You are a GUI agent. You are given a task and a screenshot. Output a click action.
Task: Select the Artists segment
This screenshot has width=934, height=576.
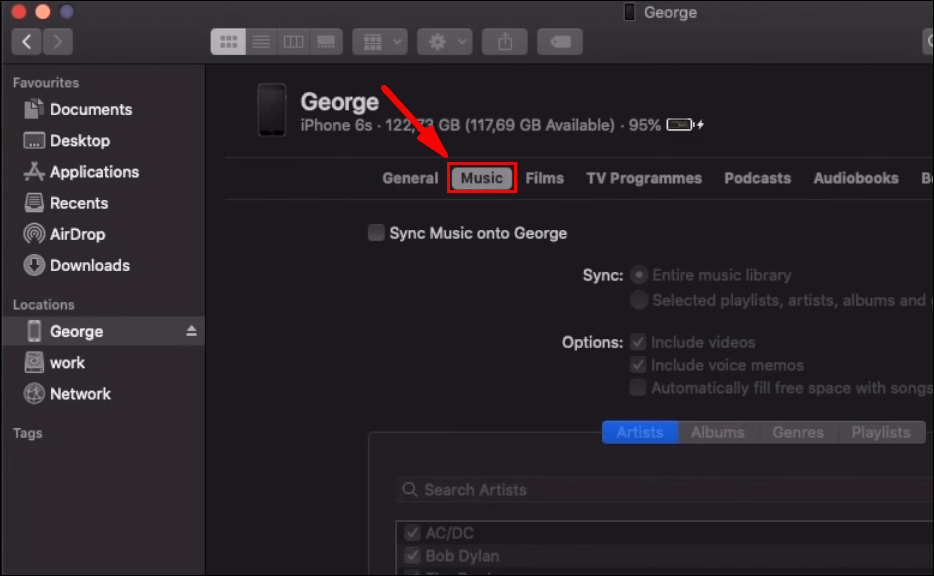[640, 432]
